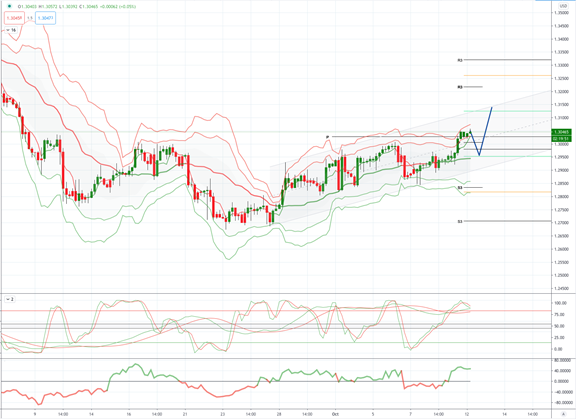
Task: Click the red sell price button 1.30458
Action: coord(14,18)
